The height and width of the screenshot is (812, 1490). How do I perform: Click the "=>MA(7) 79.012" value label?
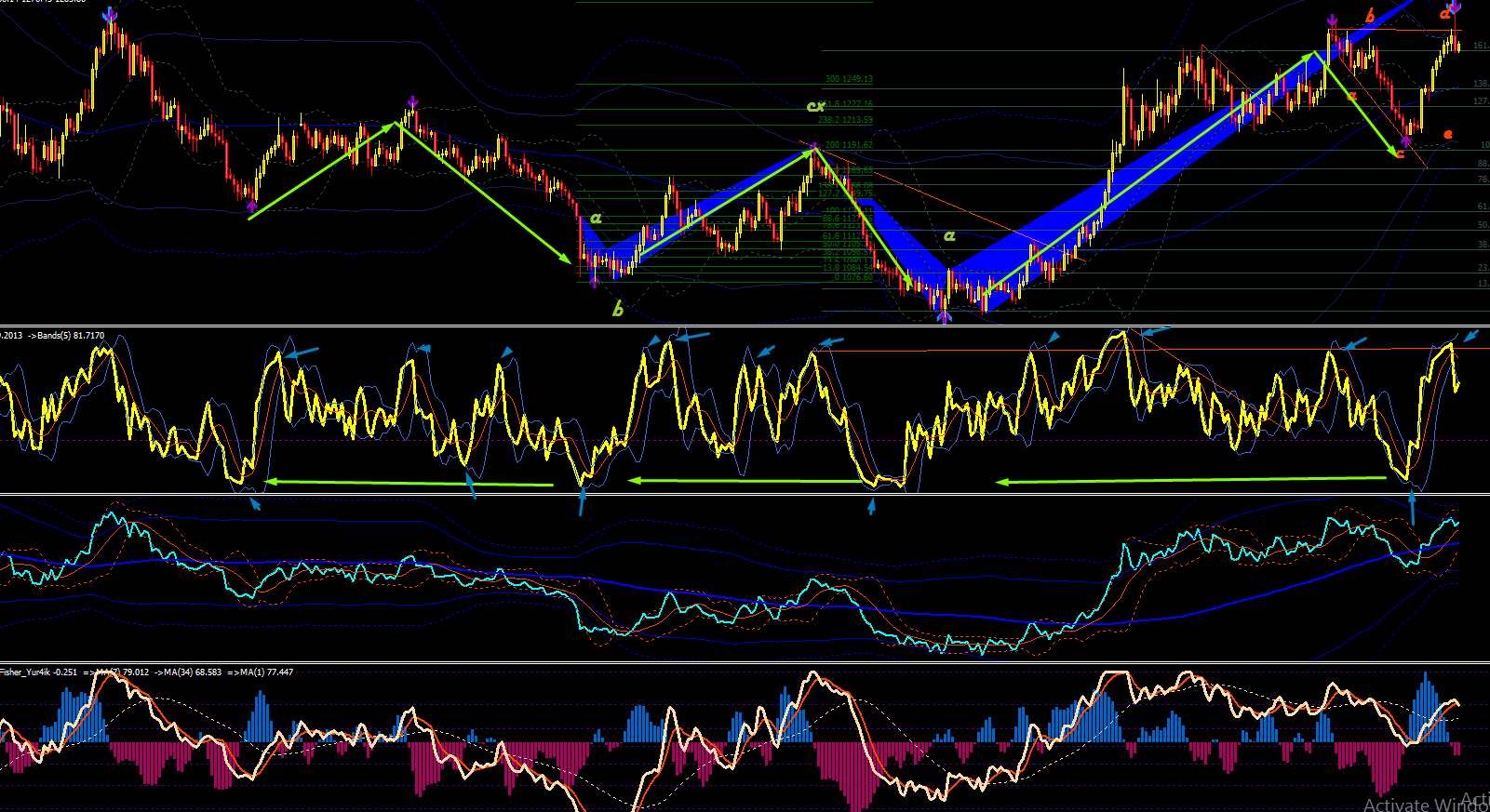pyautogui.click(x=115, y=672)
